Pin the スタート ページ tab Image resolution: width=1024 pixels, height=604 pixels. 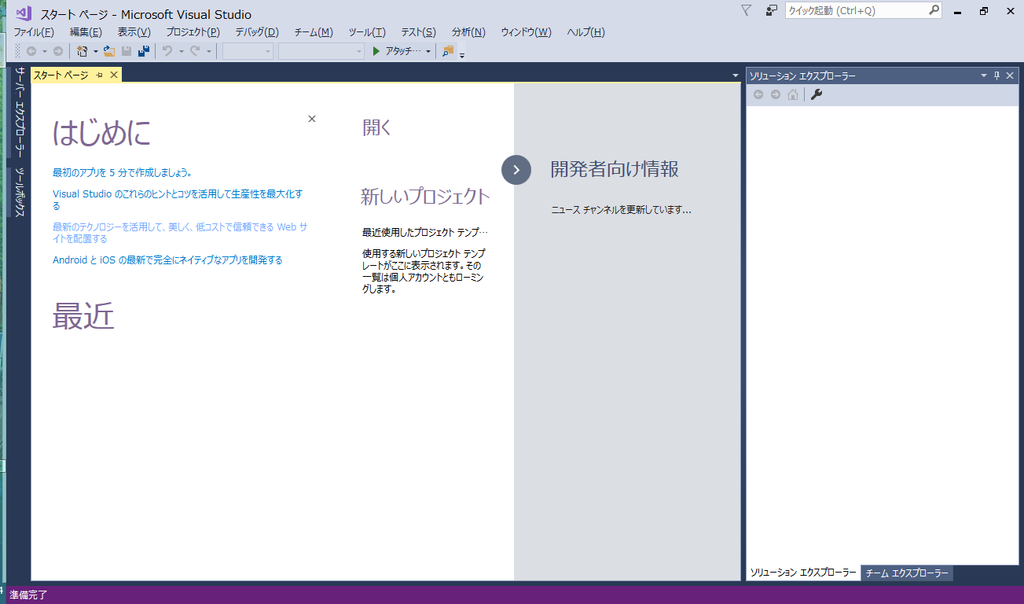pos(100,74)
